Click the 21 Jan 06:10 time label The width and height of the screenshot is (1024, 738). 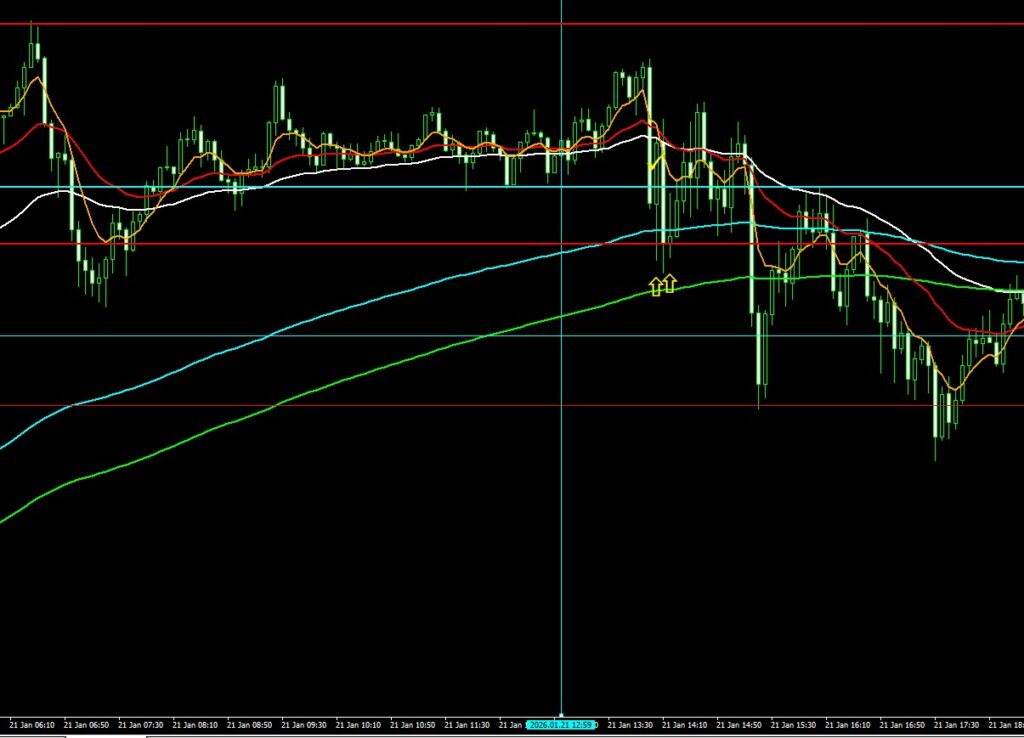click(x=30, y=724)
